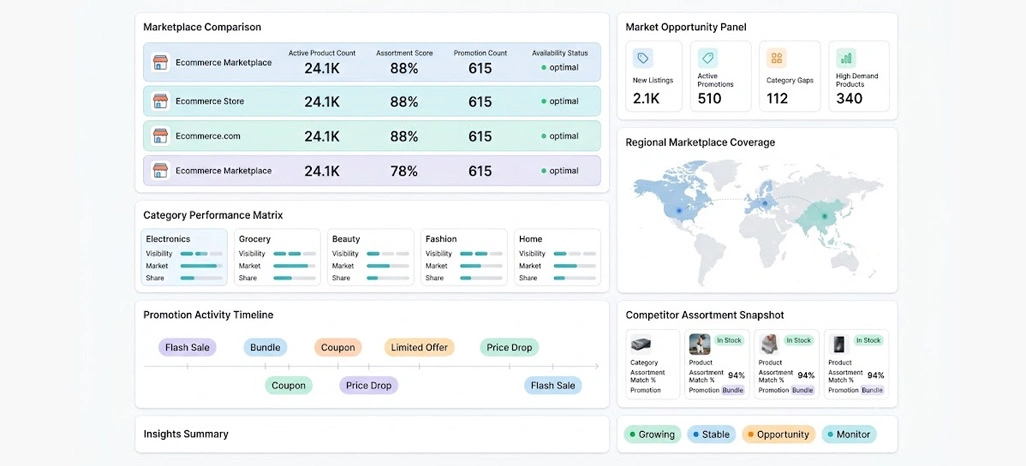Select the Electronics category card title

(x=168, y=239)
